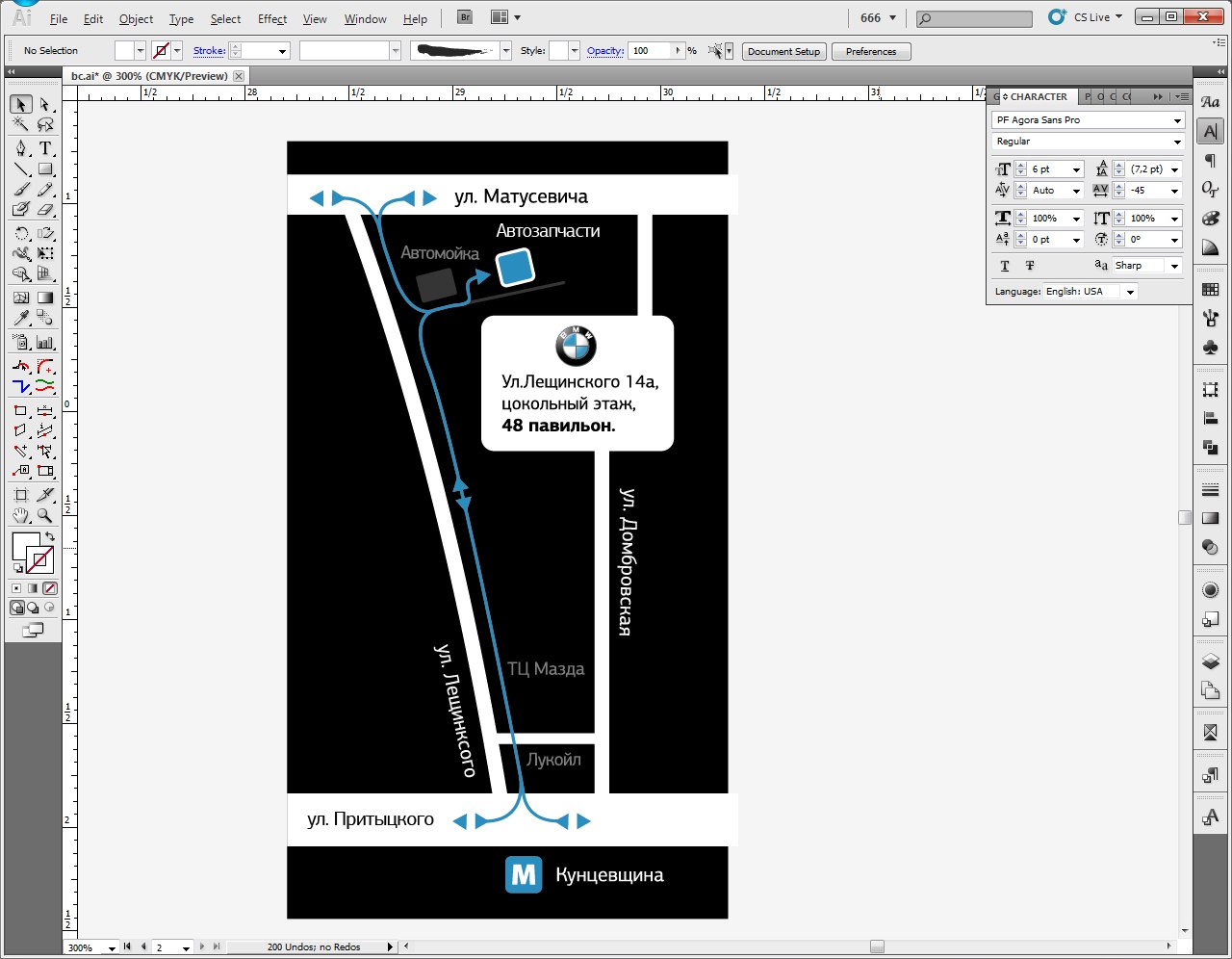The image size is (1232, 959).
Task: Open the PF Agora Sans Pro font dropdown
Action: click(1177, 120)
